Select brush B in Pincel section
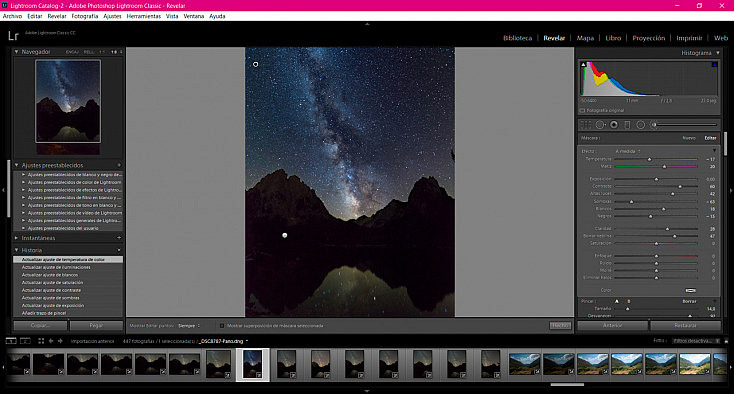The height and width of the screenshot is (394, 734). click(629, 301)
